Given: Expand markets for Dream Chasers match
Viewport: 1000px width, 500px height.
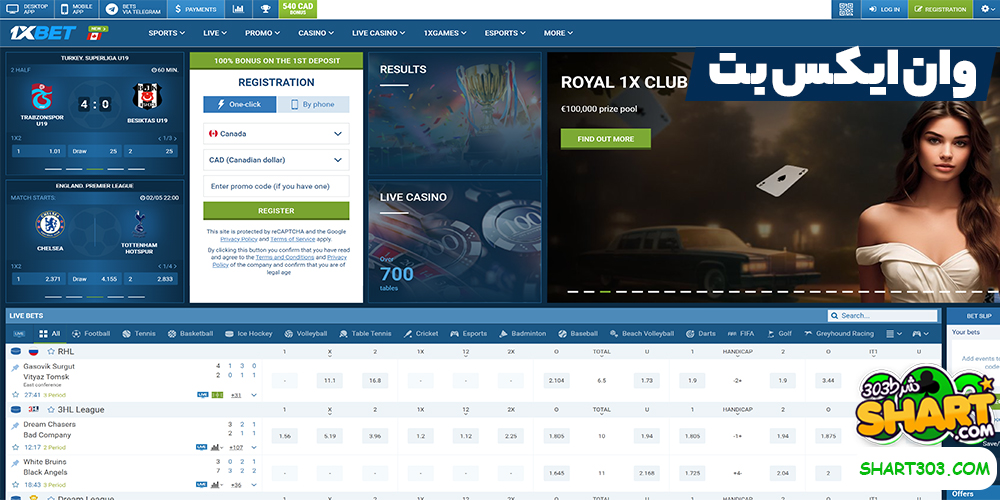Looking at the screenshot, I should pos(254,447).
